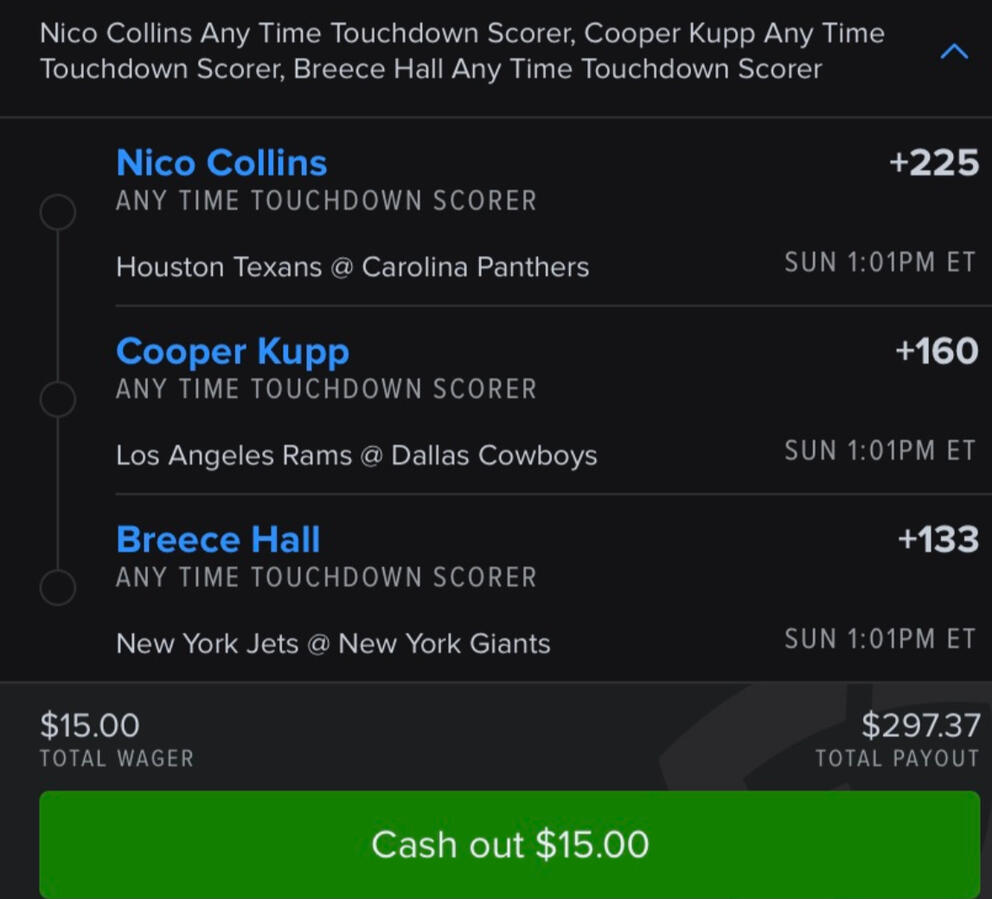Tap Any Time Touchdown Scorer label under Cooper Kupp
Image resolution: width=992 pixels, height=899 pixels.
click(x=326, y=388)
